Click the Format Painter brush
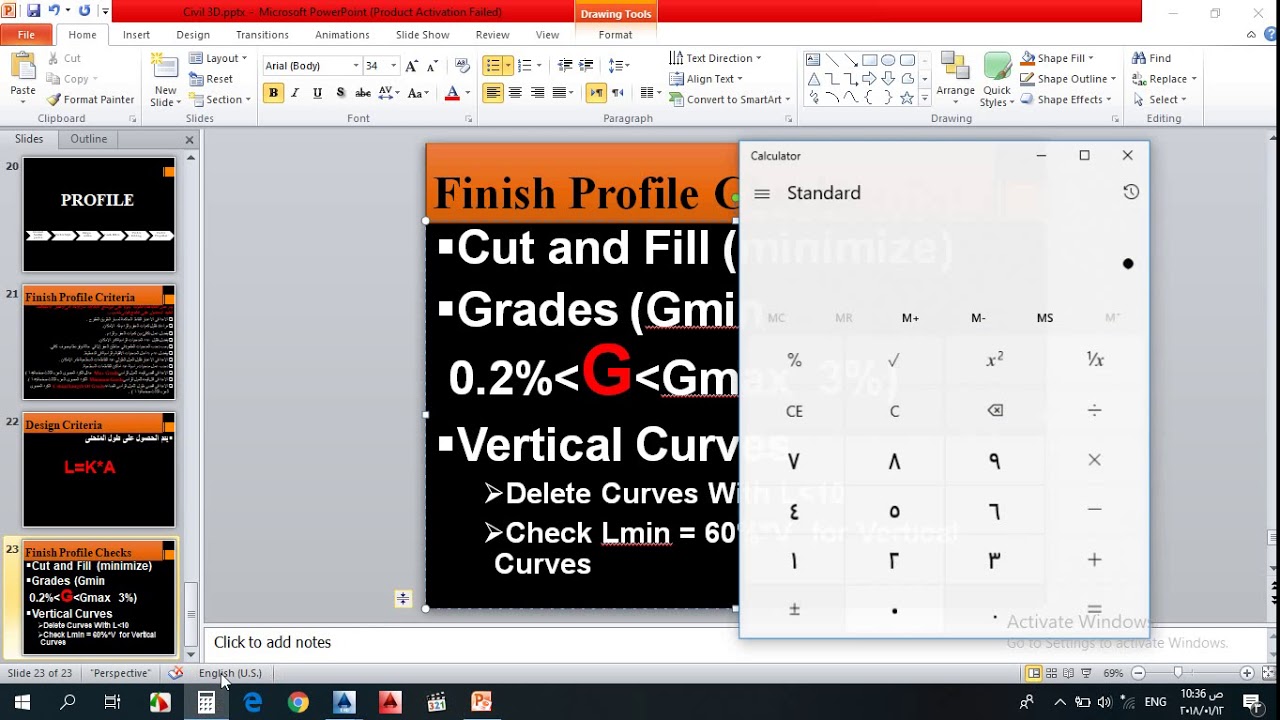Image resolution: width=1280 pixels, height=720 pixels. click(90, 100)
